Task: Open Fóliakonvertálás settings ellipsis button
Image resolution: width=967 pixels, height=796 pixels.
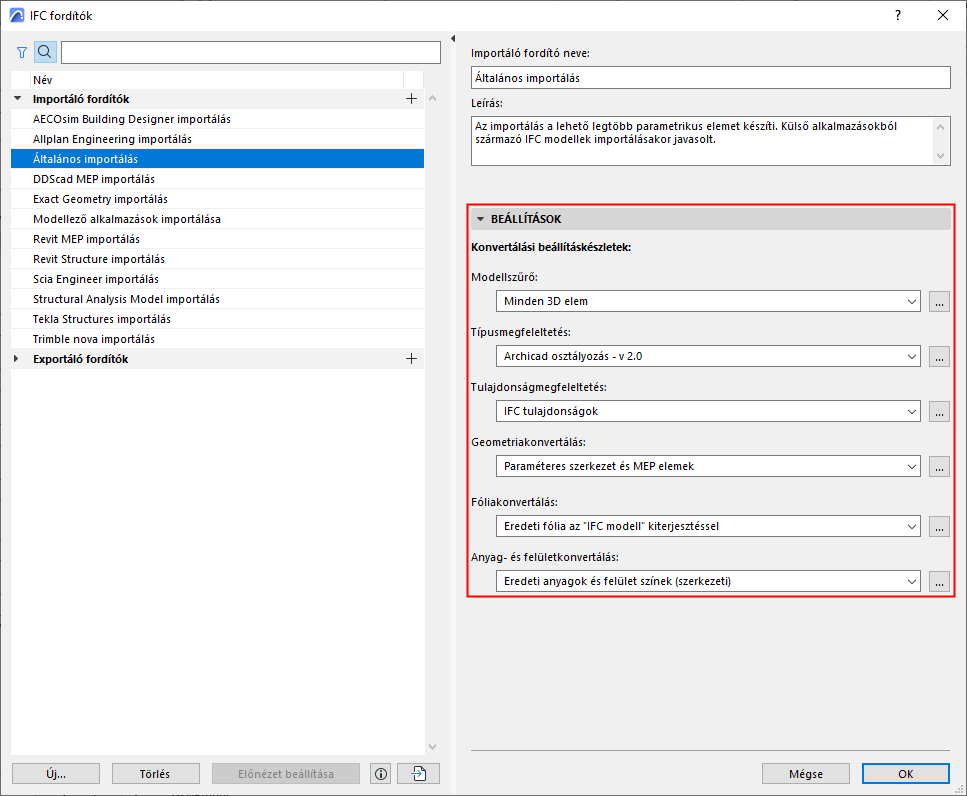Action: (939, 527)
